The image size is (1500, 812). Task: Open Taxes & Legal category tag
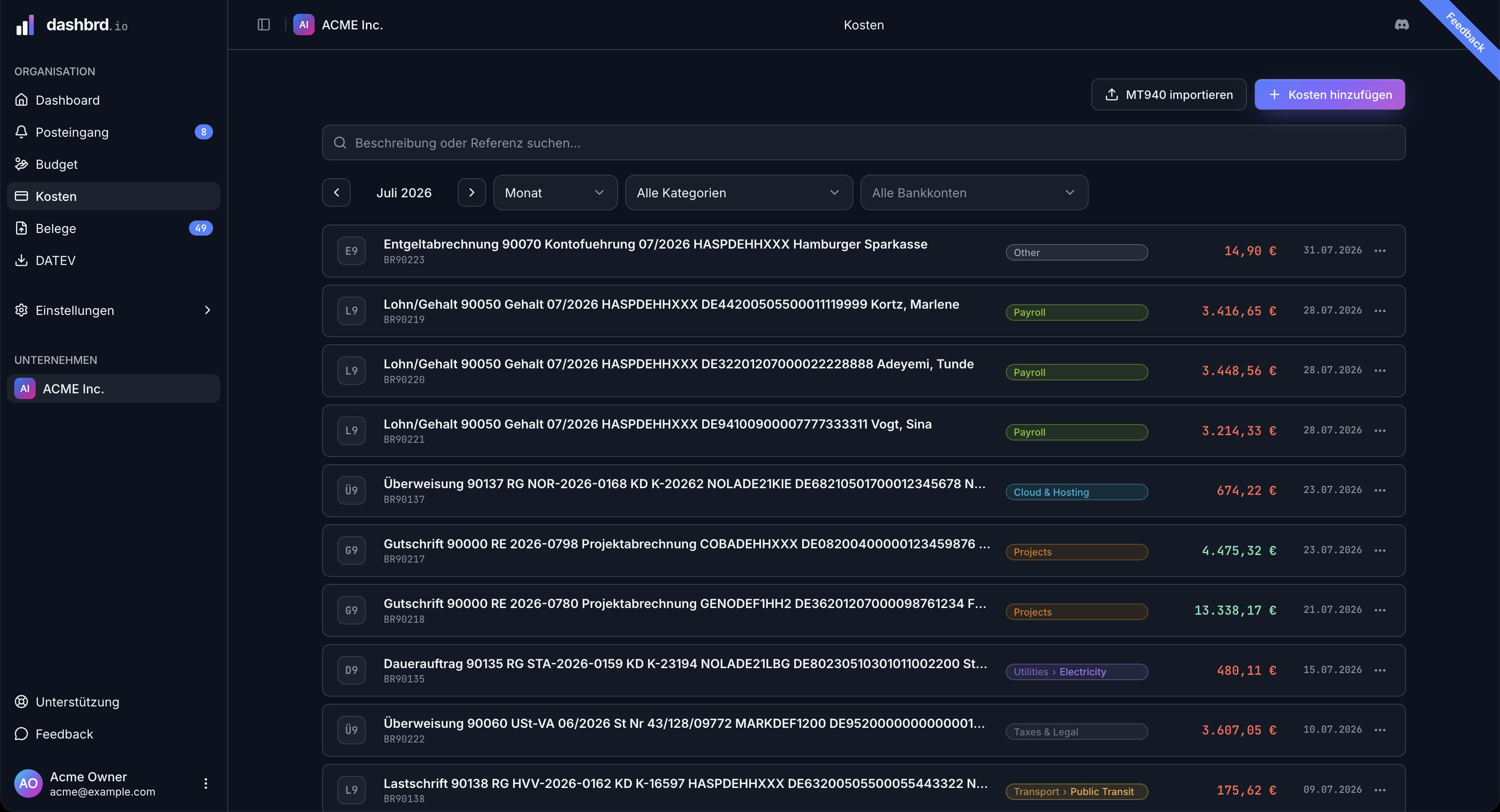1077,732
